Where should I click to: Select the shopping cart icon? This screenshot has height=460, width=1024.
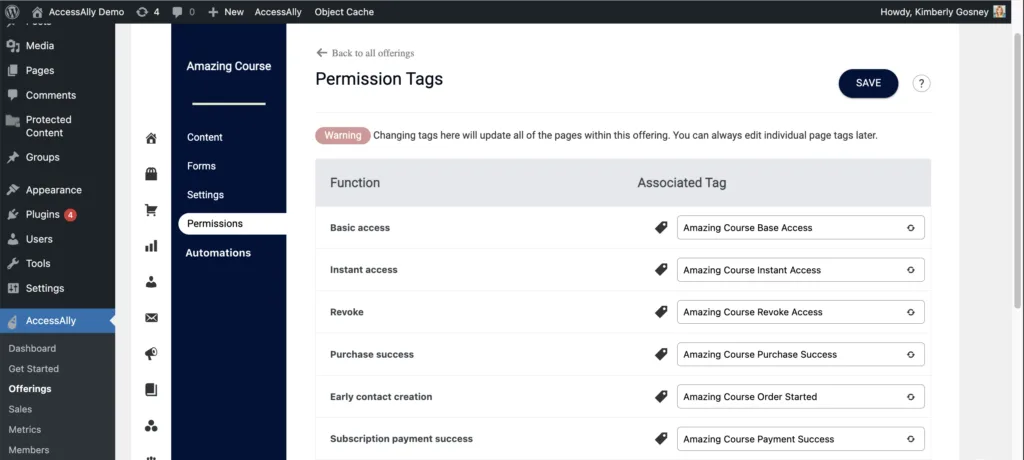151,210
